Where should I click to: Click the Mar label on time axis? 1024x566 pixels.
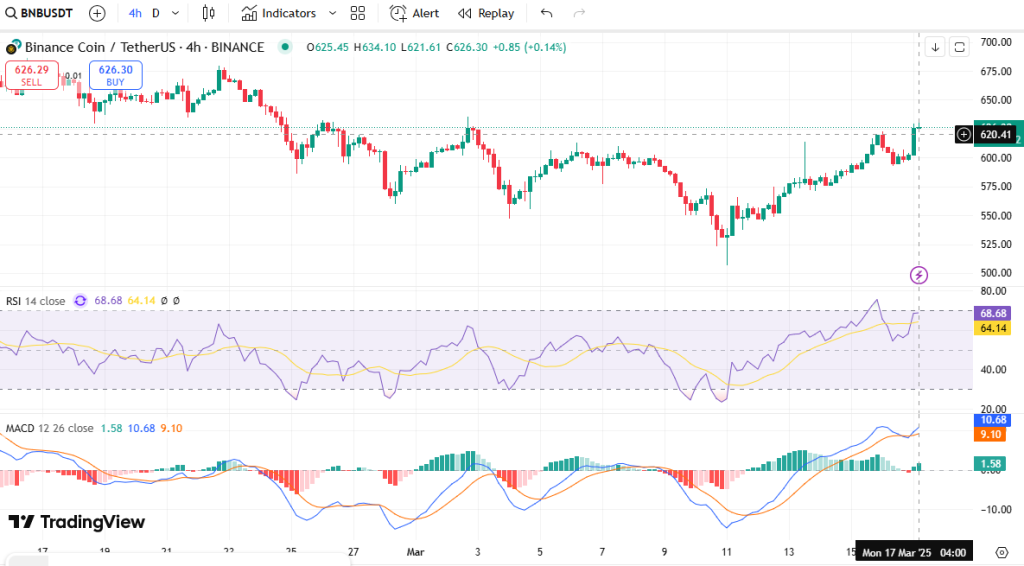(x=415, y=552)
